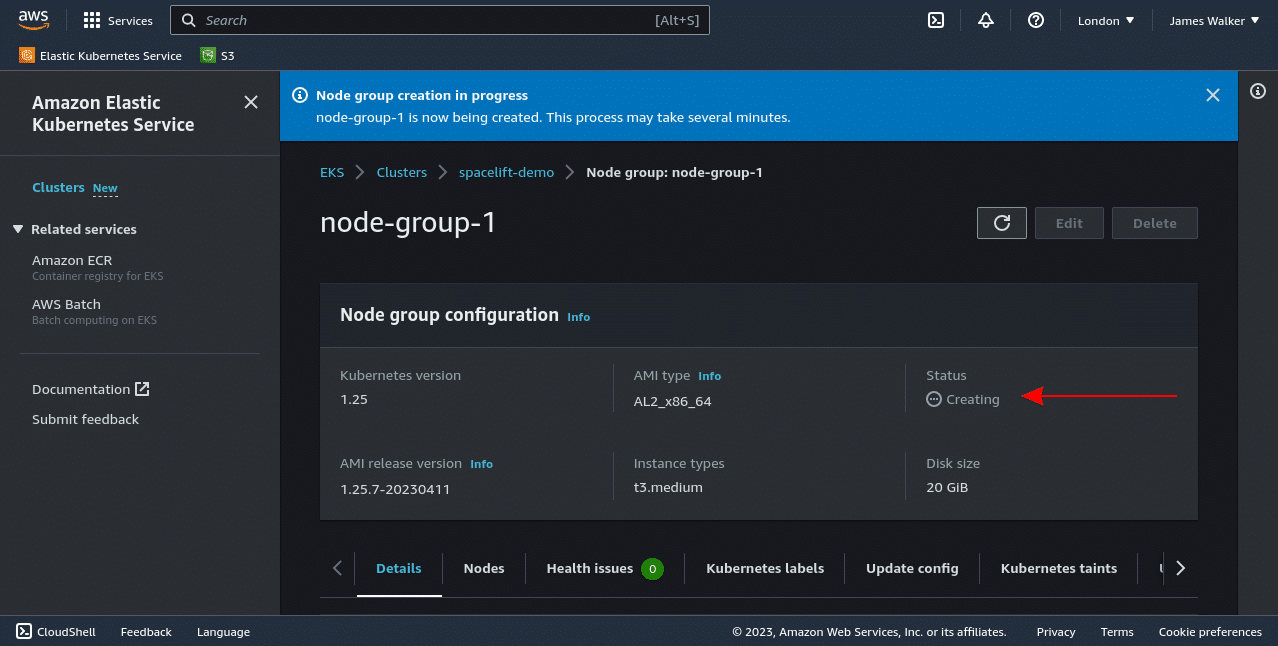This screenshot has width=1278, height=646.
Task: Open Info next to AMI release version
Action: coord(481,464)
